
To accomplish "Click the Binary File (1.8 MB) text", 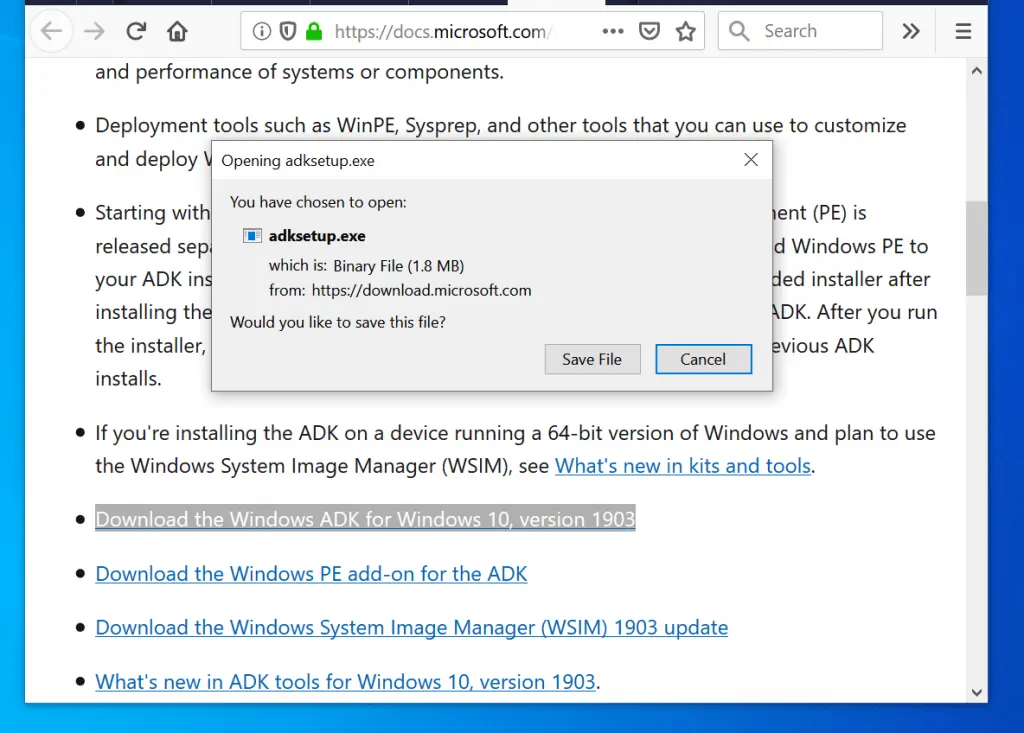I will pos(398,266).
